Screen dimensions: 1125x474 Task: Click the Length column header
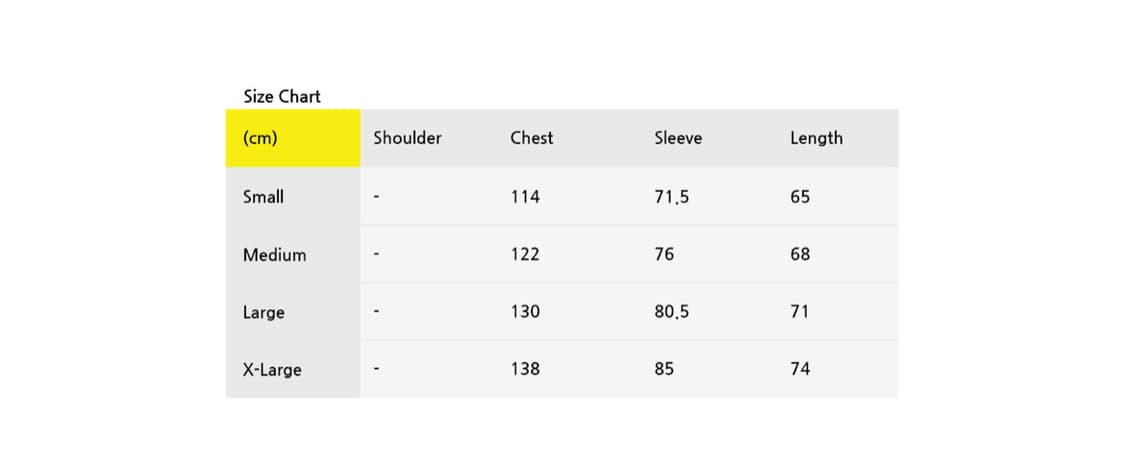(x=816, y=138)
